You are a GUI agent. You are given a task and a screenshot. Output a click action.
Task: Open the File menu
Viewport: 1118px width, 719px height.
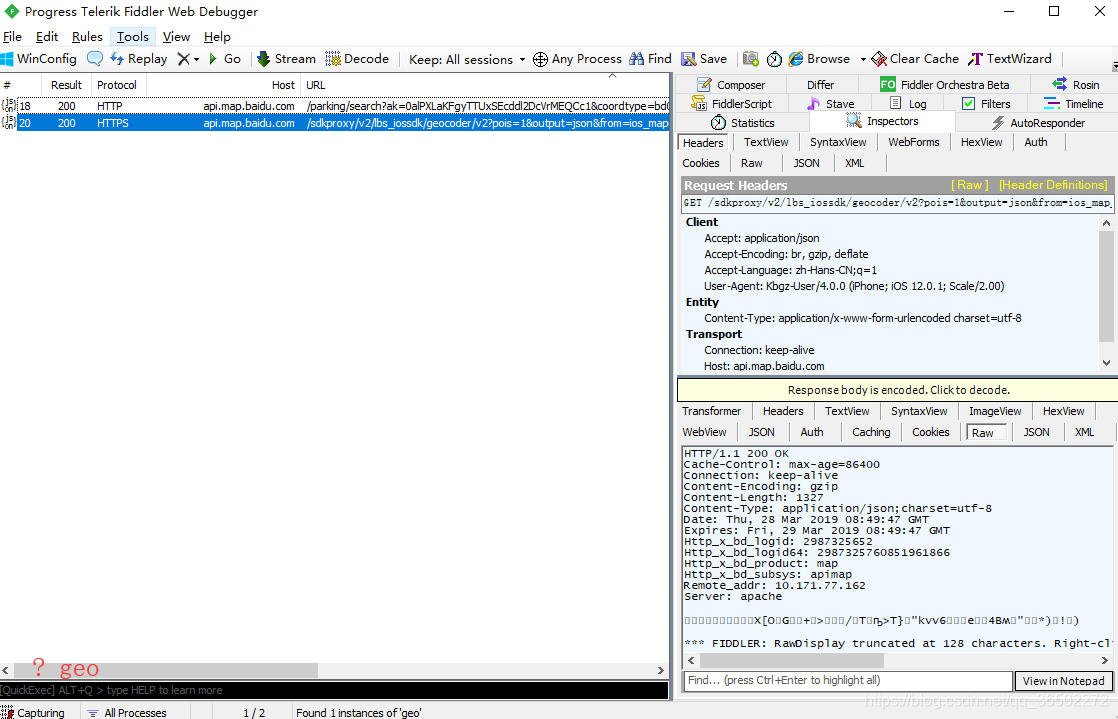[12, 36]
